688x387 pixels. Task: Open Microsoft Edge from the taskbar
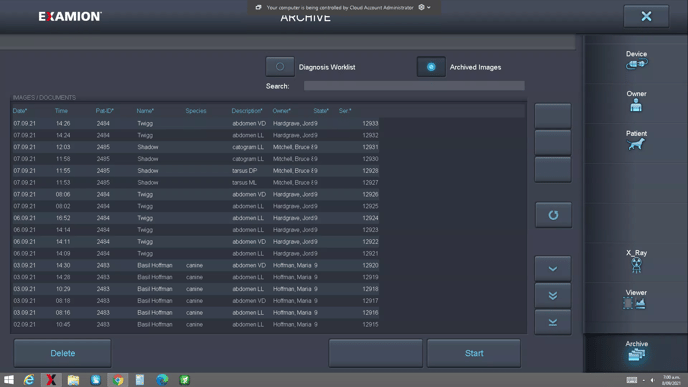(x=162, y=380)
